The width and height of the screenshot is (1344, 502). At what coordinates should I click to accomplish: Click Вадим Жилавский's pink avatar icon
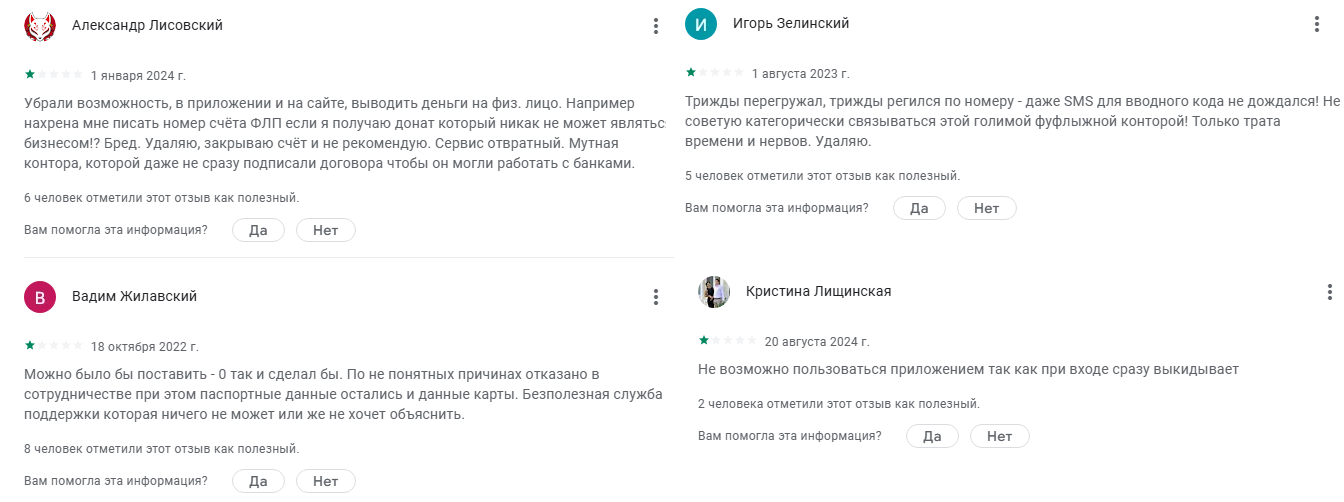(40, 297)
